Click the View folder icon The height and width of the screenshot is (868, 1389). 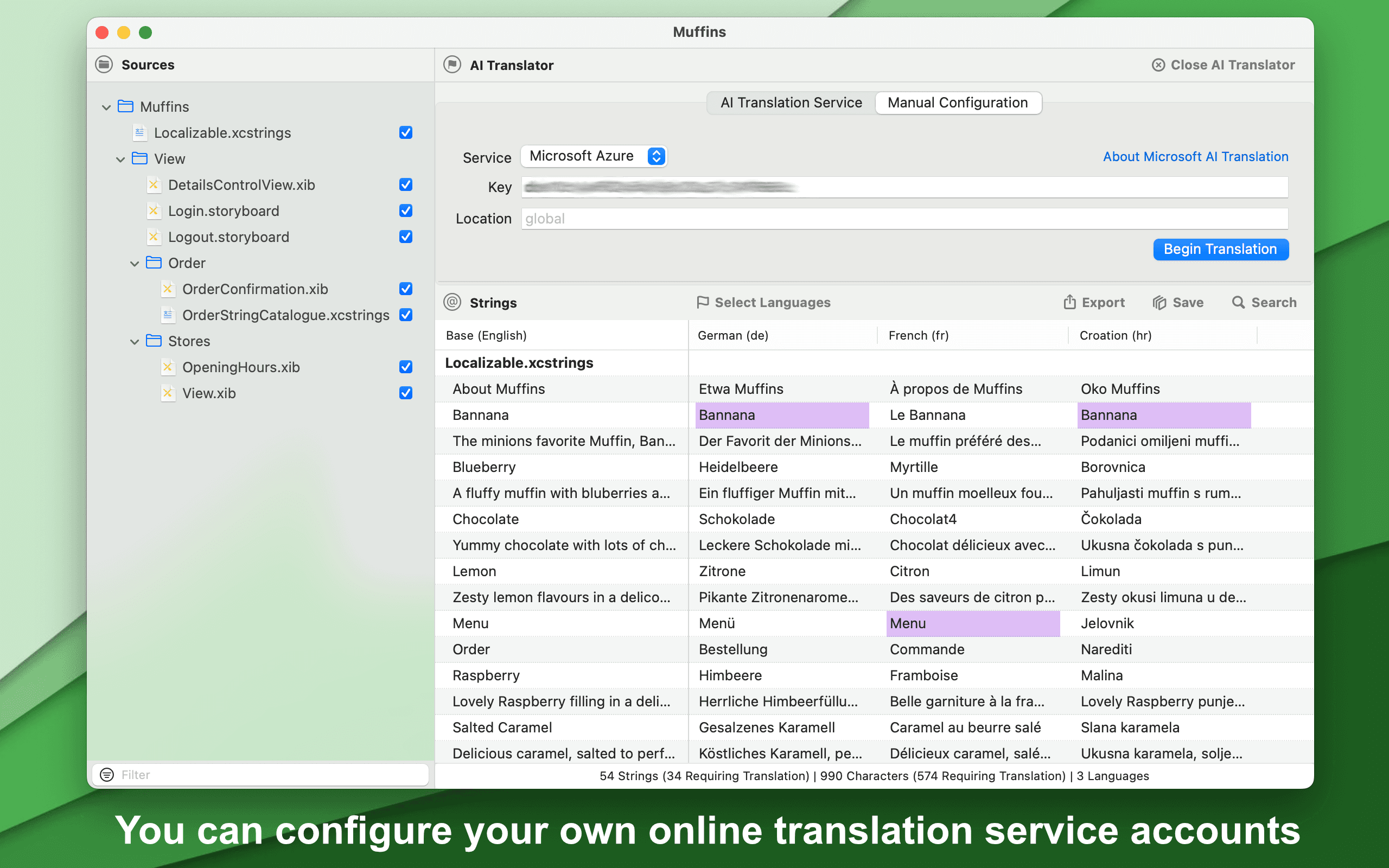click(x=139, y=158)
